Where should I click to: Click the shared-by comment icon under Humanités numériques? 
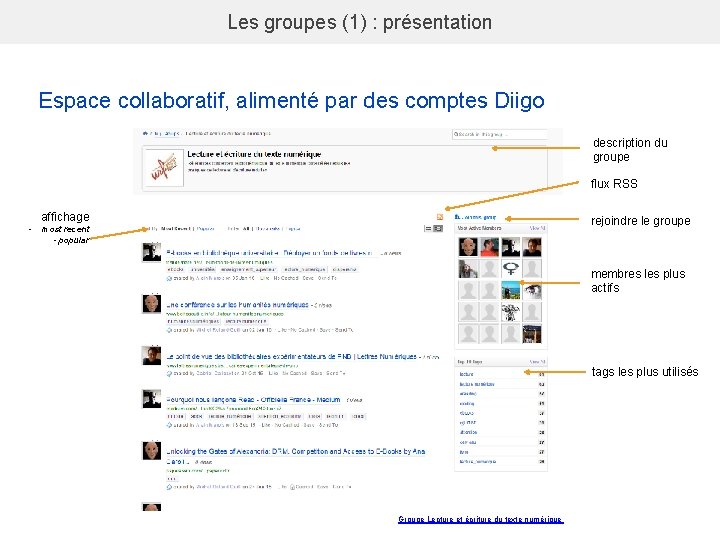point(169,330)
